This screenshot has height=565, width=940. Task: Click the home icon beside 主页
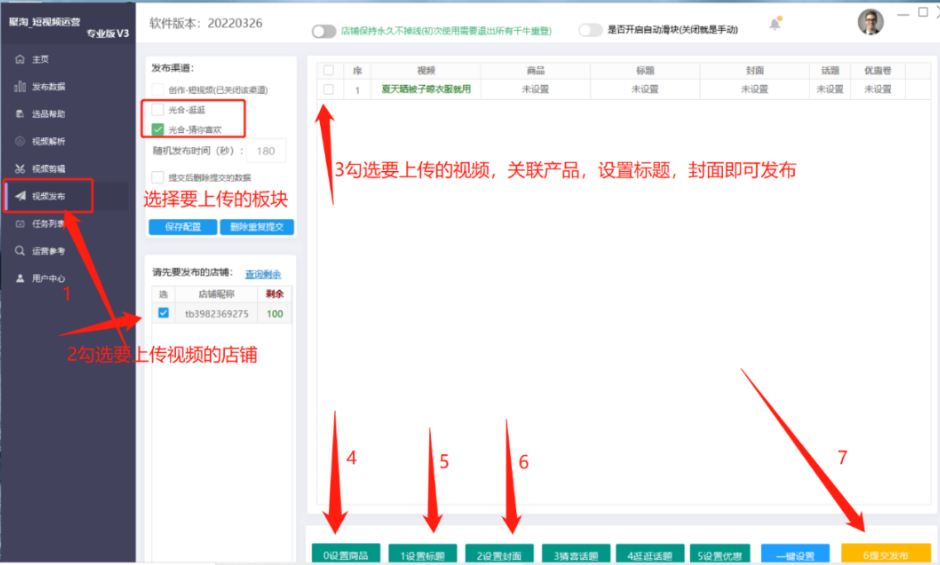20,59
